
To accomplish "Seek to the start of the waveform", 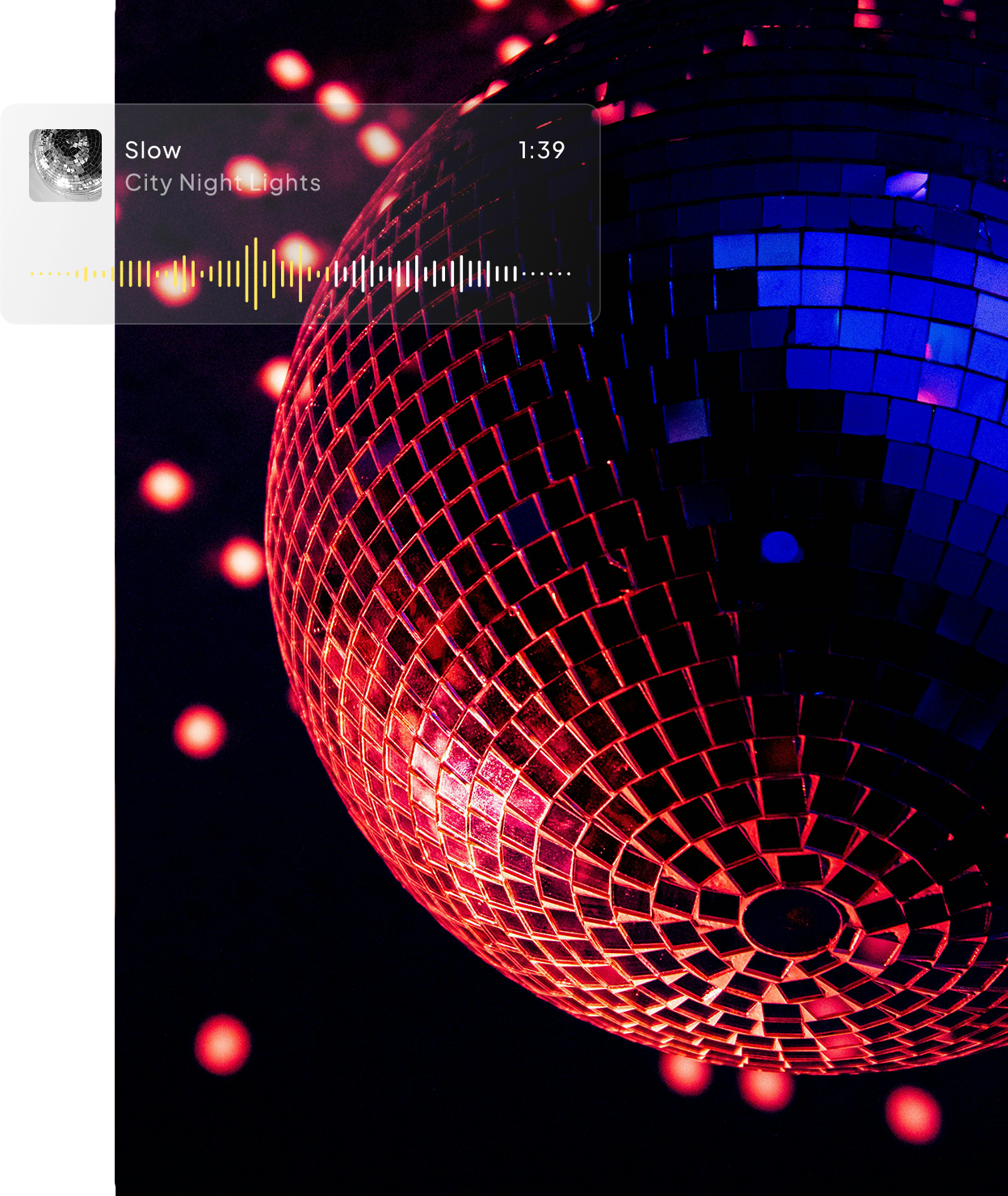I will pyautogui.click(x=32, y=275).
